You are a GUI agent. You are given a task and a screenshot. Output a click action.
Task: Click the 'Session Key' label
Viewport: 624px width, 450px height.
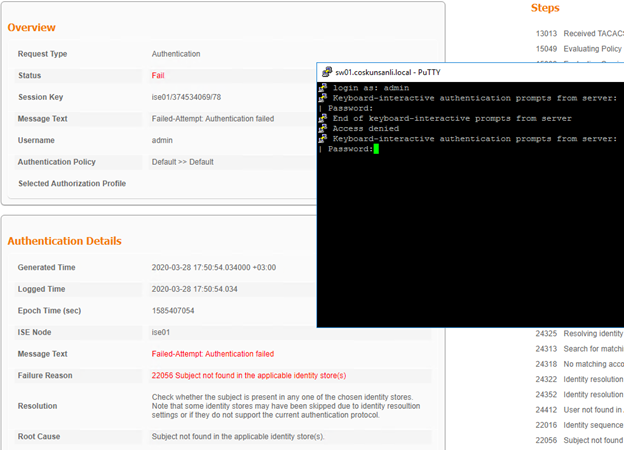pyautogui.click(x=40, y=97)
